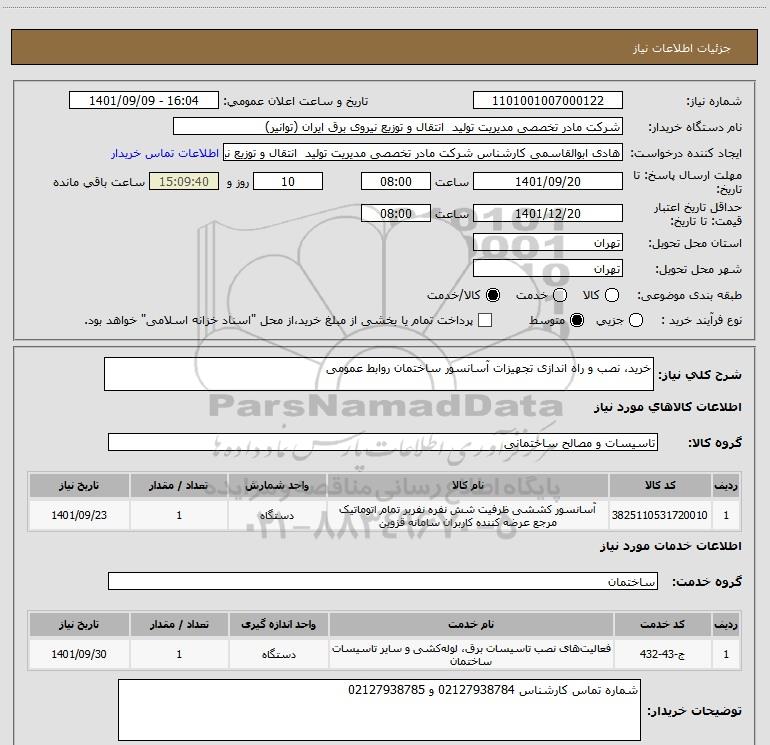The height and width of the screenshot is (745, 770).
Task: Click the goods need date 1401/09/23
Action: click(79, 515)
